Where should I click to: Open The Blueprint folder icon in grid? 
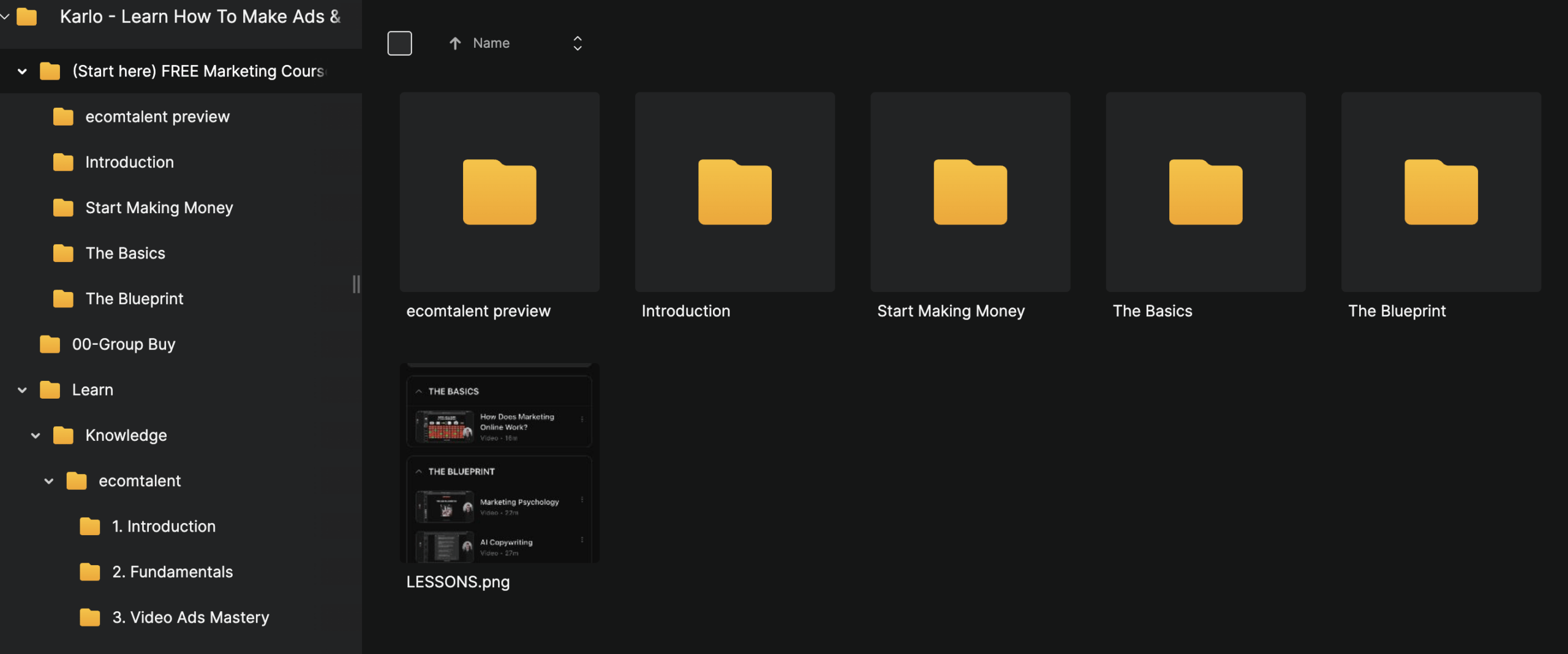1441,192
